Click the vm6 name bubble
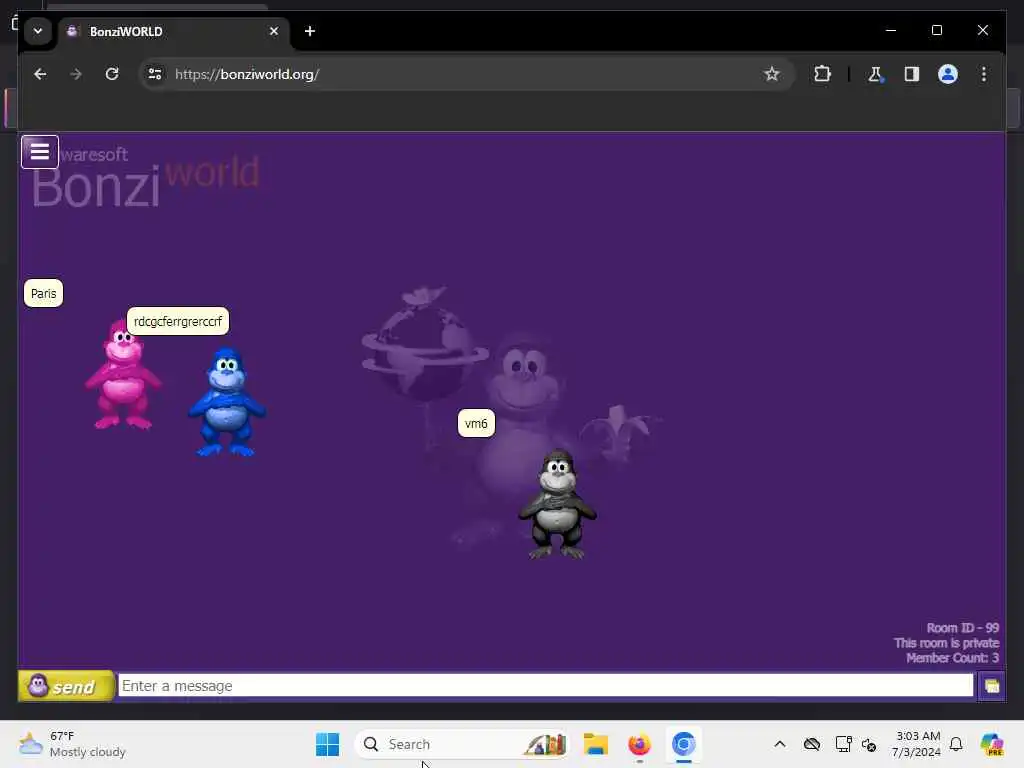 tap(476, 423)
